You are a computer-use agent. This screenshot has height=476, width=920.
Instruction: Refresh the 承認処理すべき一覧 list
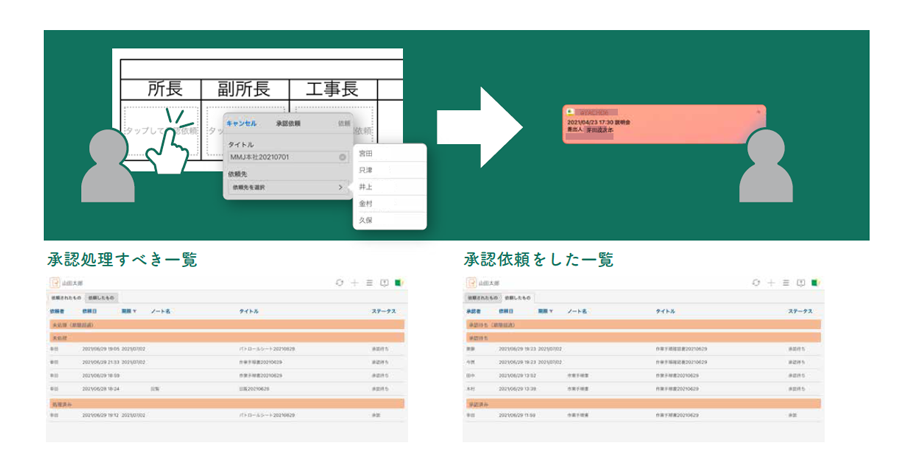[339, 283]
